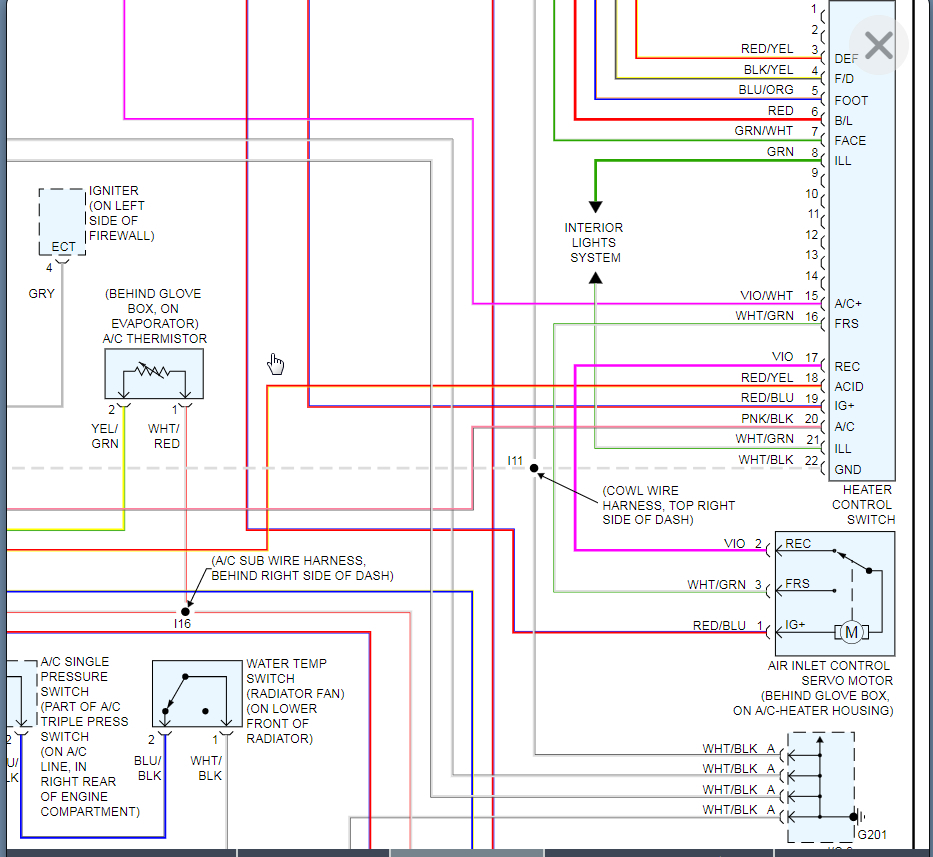Click the green arrow above Interior Lights System
The height and width of the screenshot is (857, 933).
point(596,207)
